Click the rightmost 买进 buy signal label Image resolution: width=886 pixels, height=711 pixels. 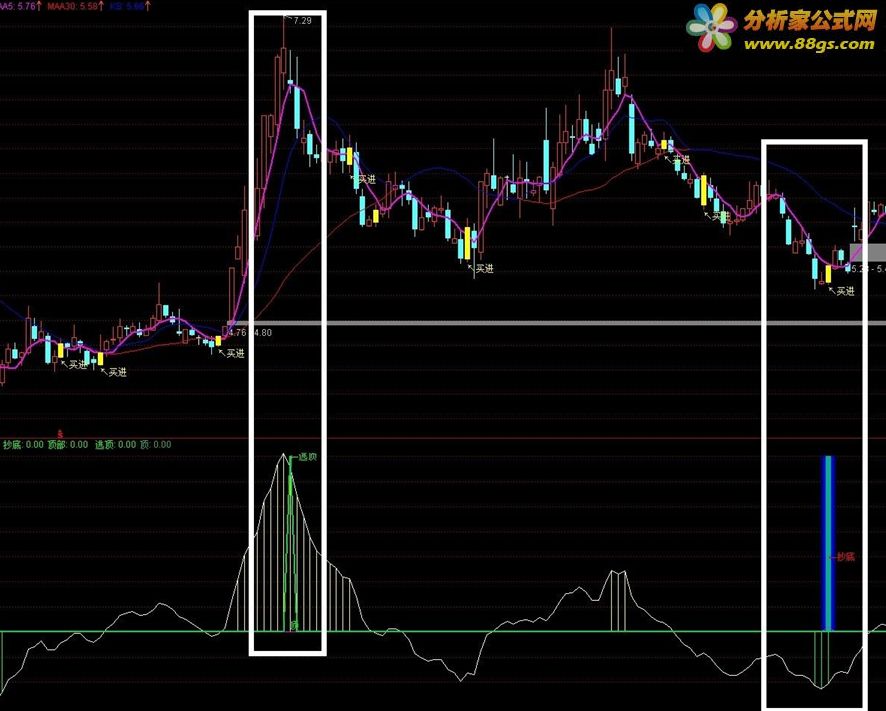tap(845, 291)
